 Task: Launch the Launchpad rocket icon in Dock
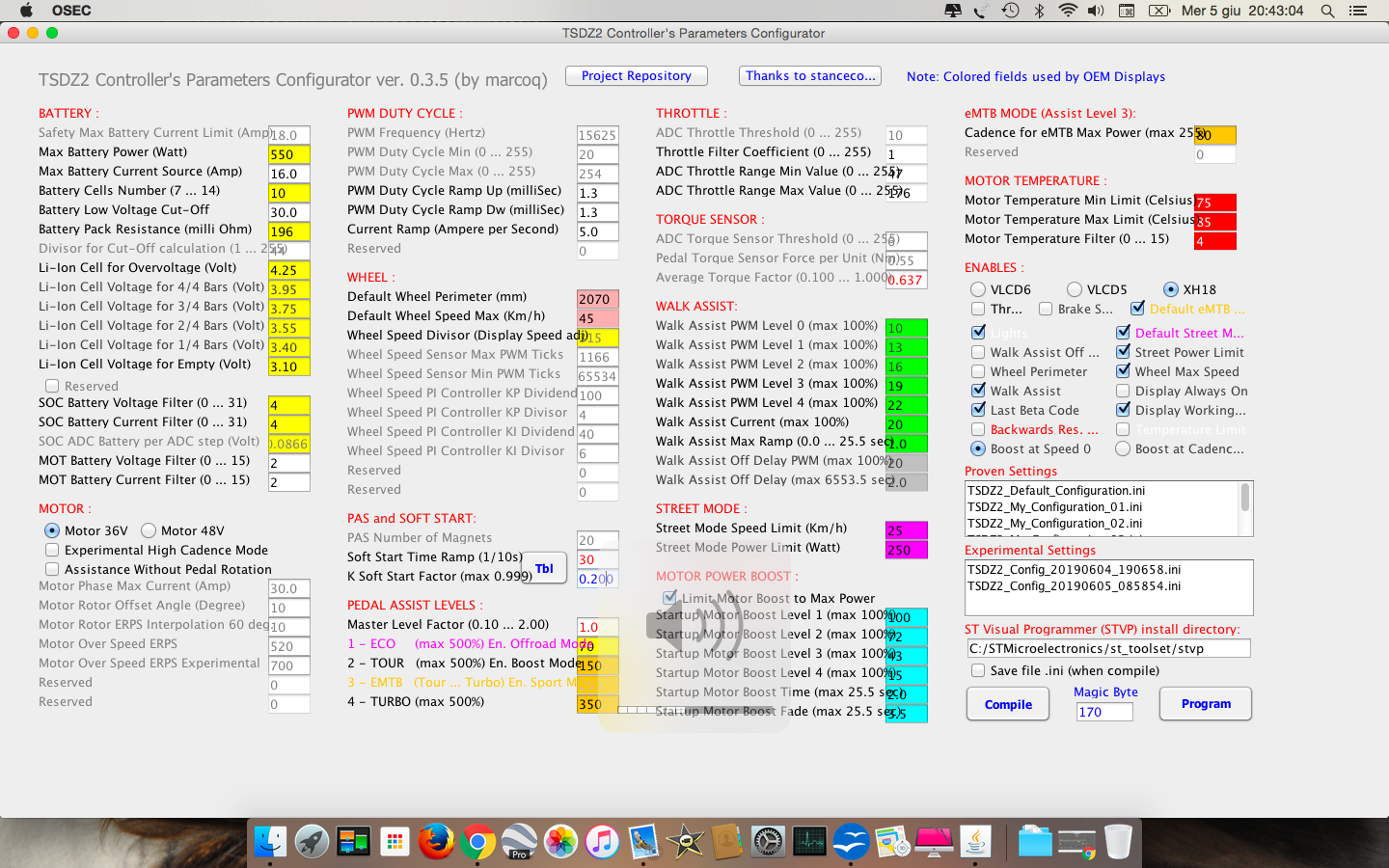pos(312,842)
